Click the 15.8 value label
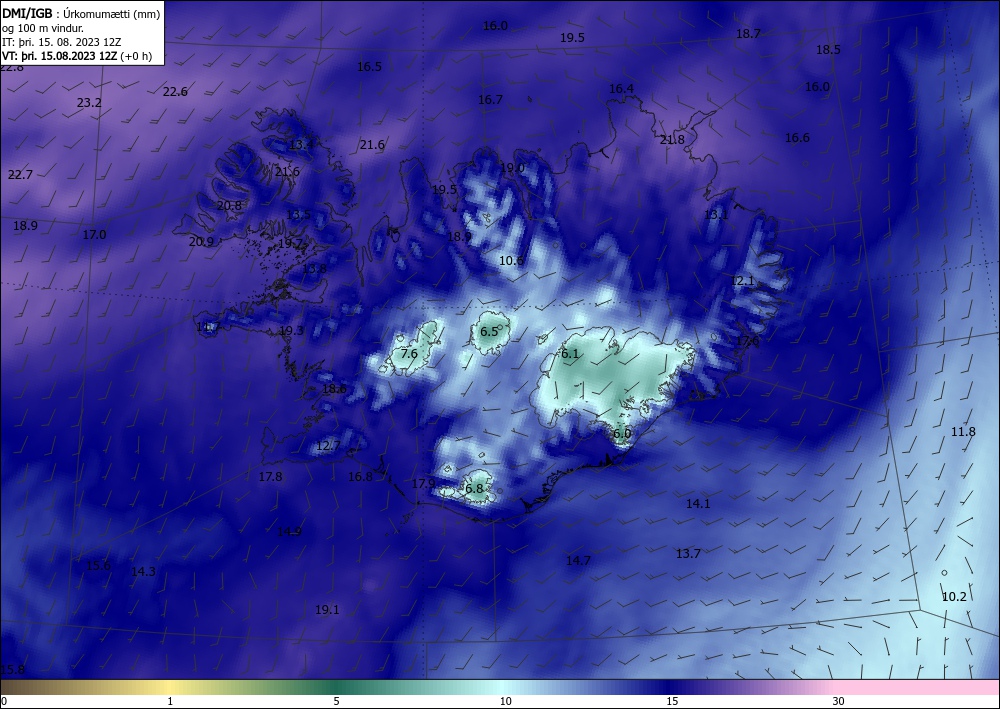Image resolution: width=1000 pixels, height=709 pixels. (12, 670)
